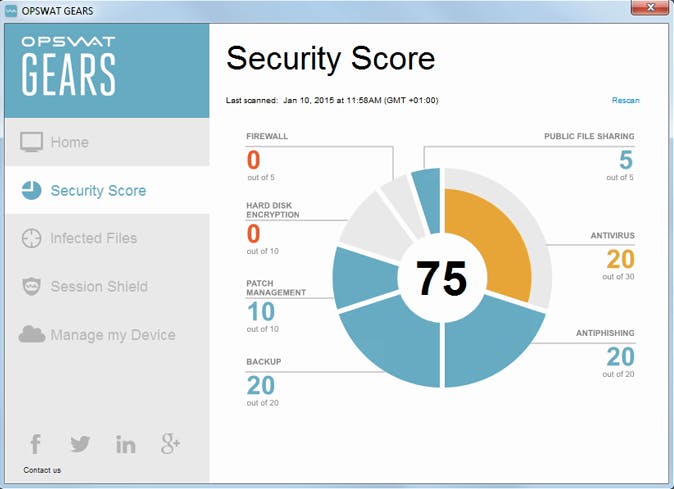
Task: Go to the Home tab
Action: click(x=107, y=142)
